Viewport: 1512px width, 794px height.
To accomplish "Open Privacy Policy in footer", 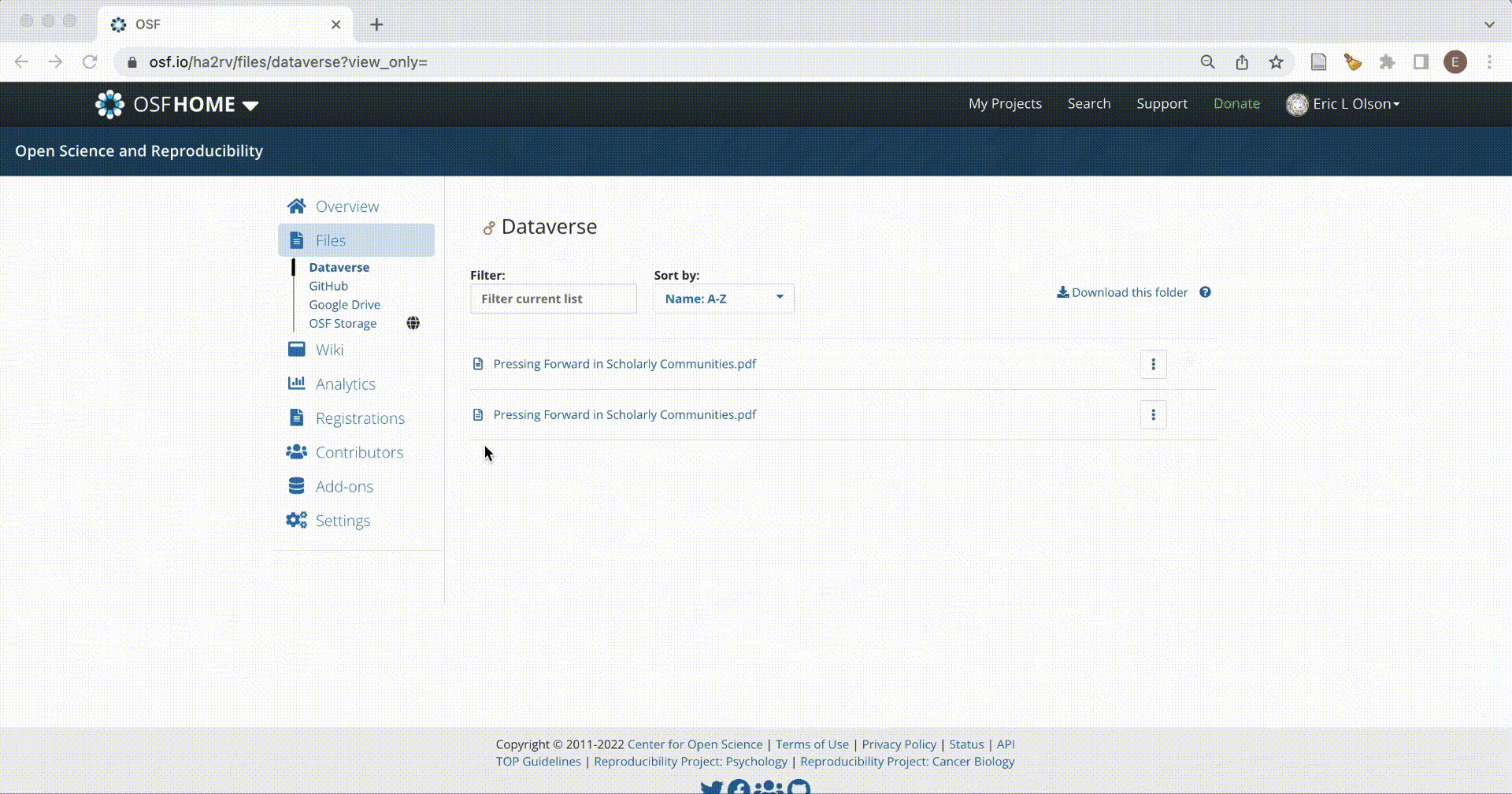I will [x=899, y=744].
